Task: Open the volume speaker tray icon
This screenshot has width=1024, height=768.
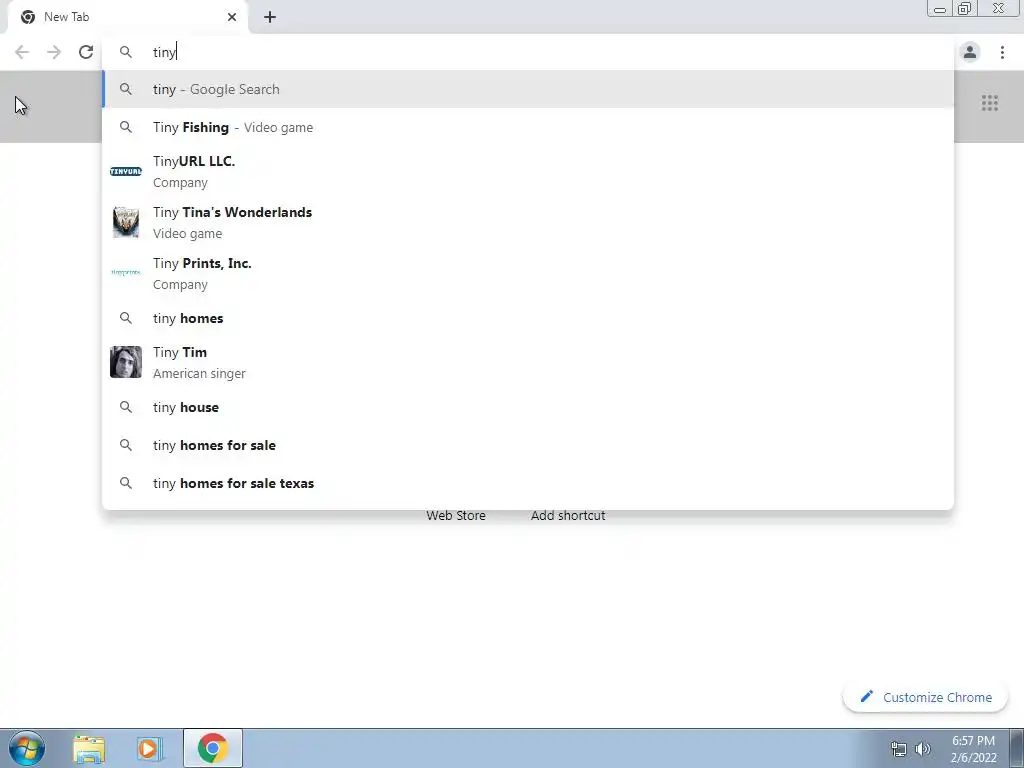Action: (923, 749)
